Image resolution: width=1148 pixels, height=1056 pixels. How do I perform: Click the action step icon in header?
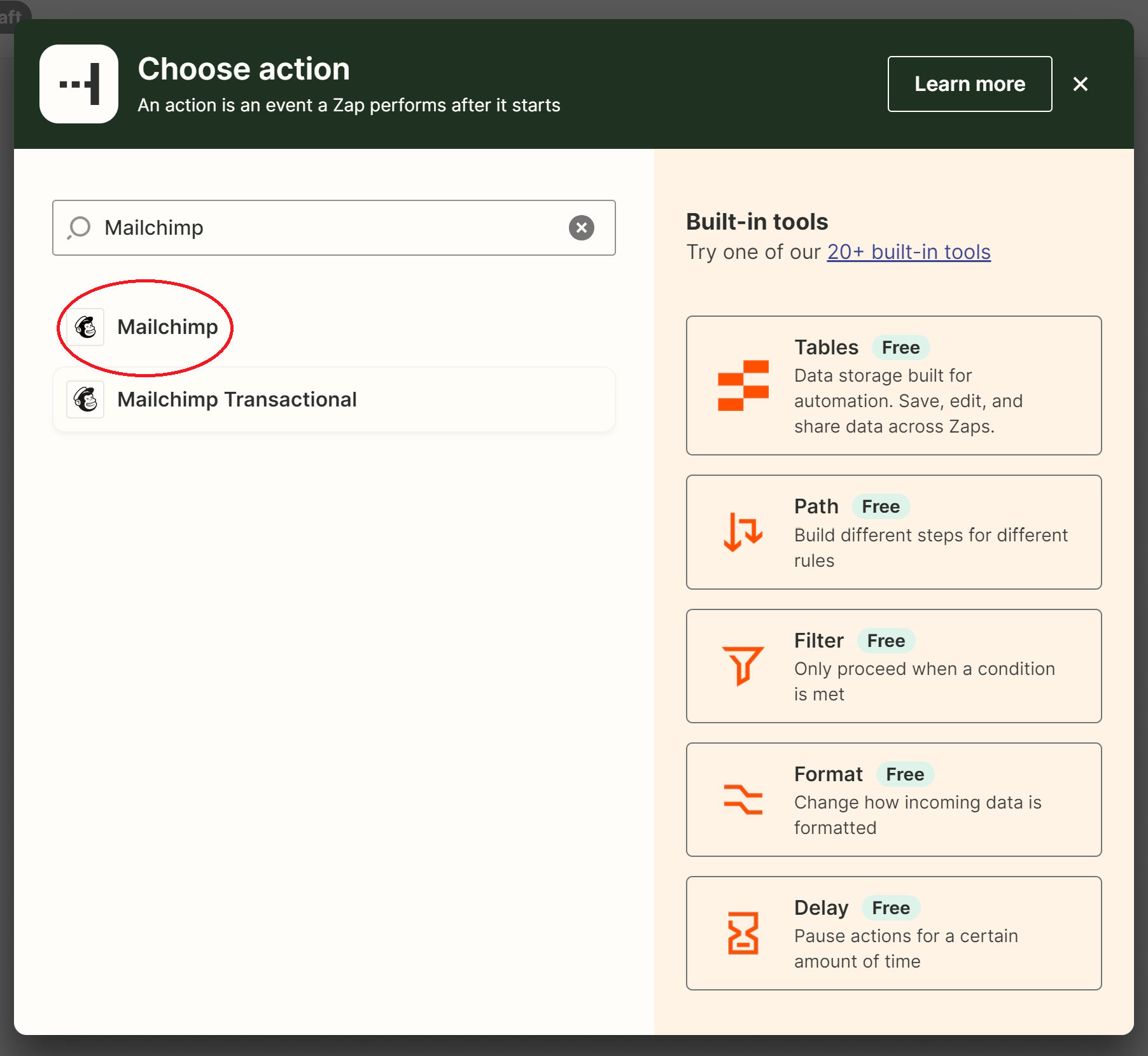[x=79, y=84]
